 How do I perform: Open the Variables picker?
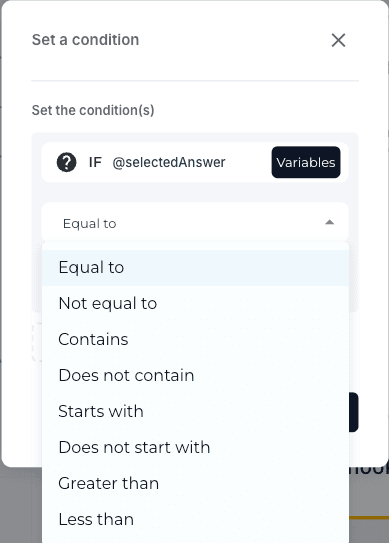point(306,162)
